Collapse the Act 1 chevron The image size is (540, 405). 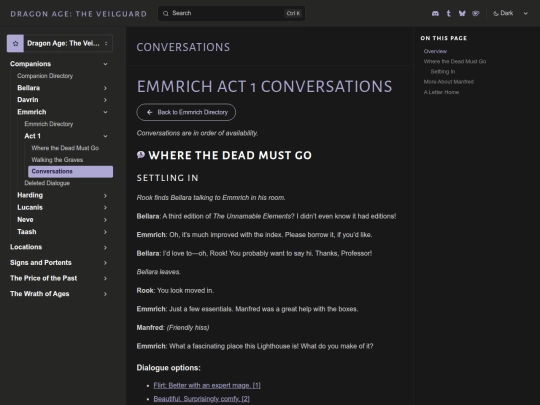pos(105,136)
